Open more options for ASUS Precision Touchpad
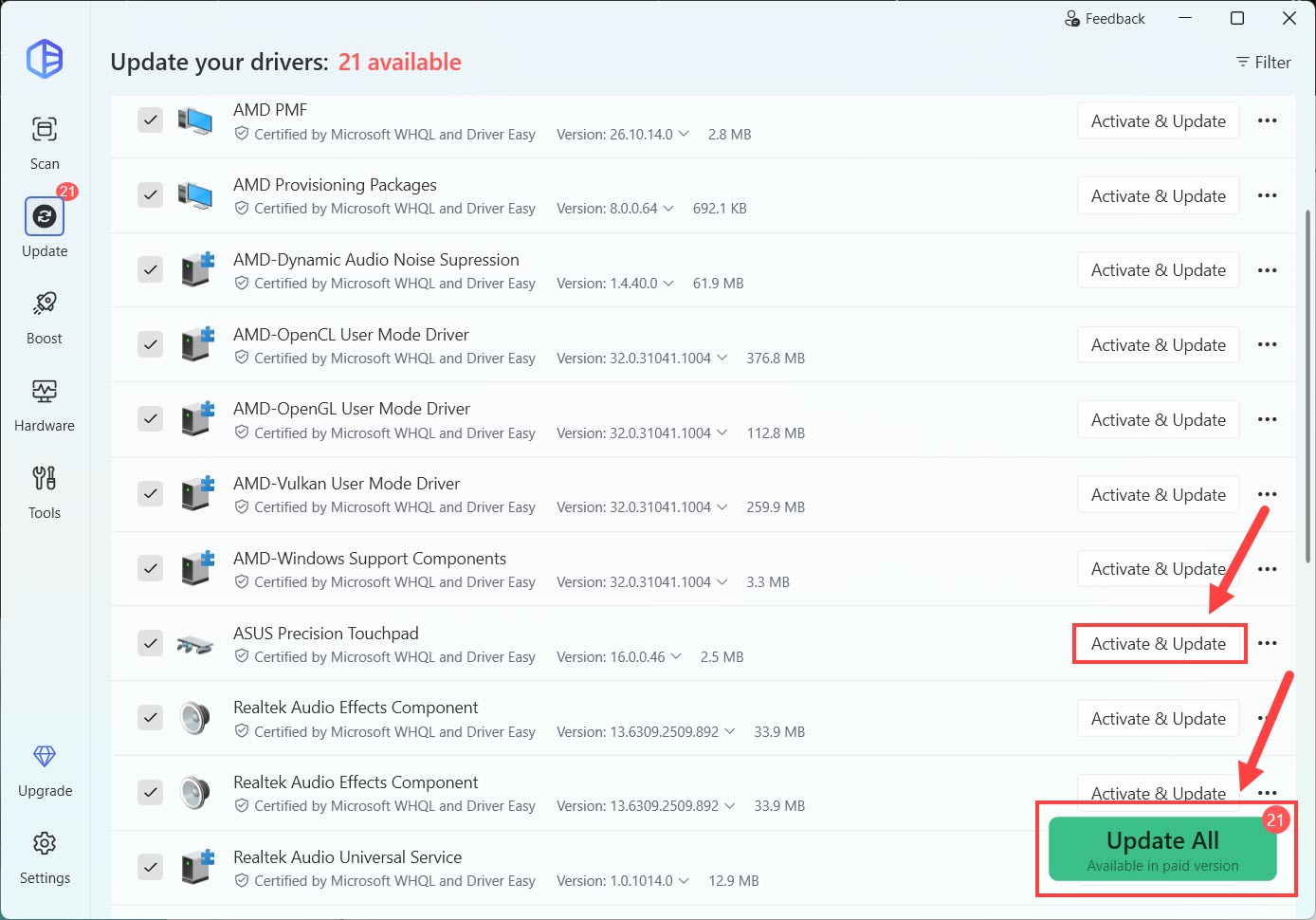The width and height of the screenshot is (1316, 920). [x=1268, y=643]
